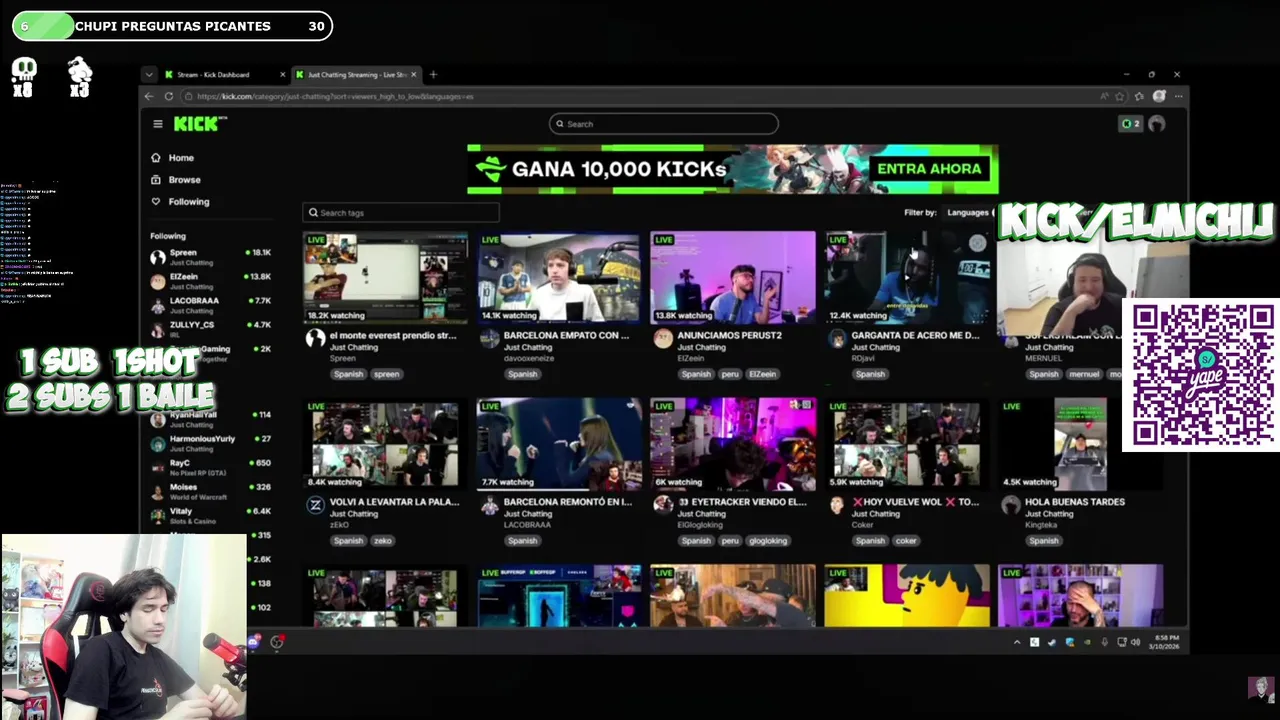
Task: Open Moises in the Following sidebar list
Action: [210, 491]
